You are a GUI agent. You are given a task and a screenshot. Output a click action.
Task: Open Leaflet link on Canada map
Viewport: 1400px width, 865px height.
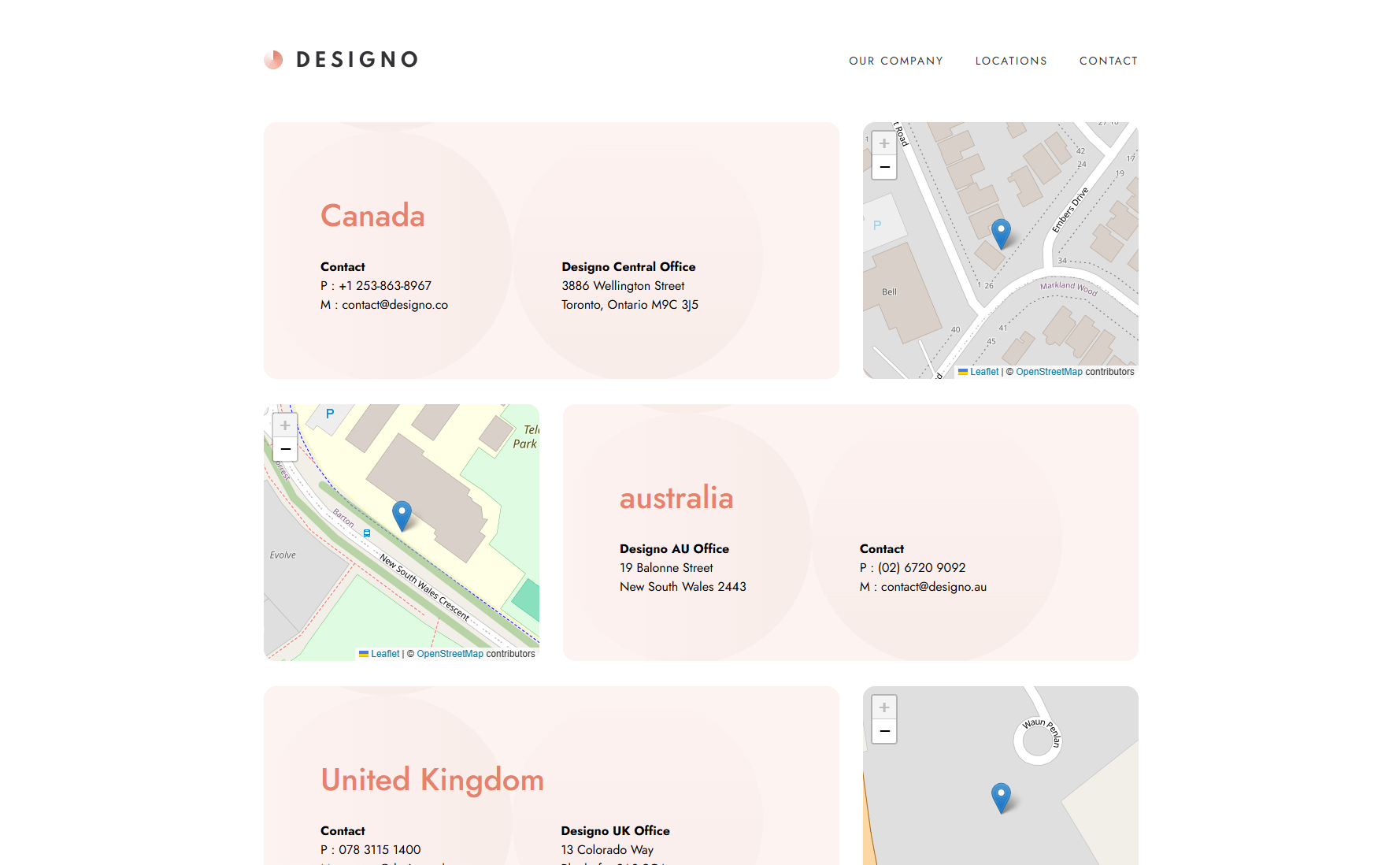(x=983, y=372)
